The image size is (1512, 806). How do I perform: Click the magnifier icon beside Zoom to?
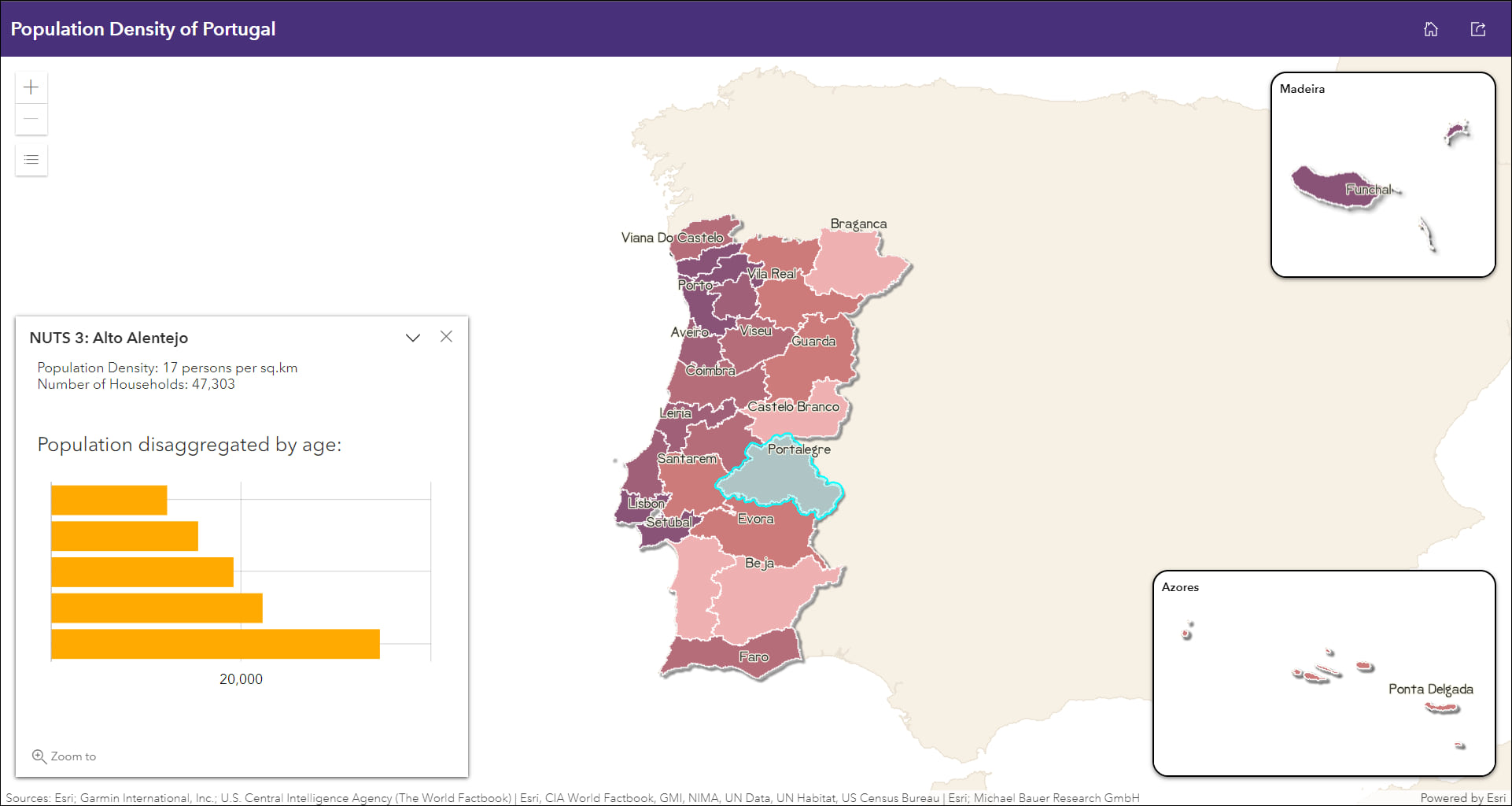click(x=39, y=756)
